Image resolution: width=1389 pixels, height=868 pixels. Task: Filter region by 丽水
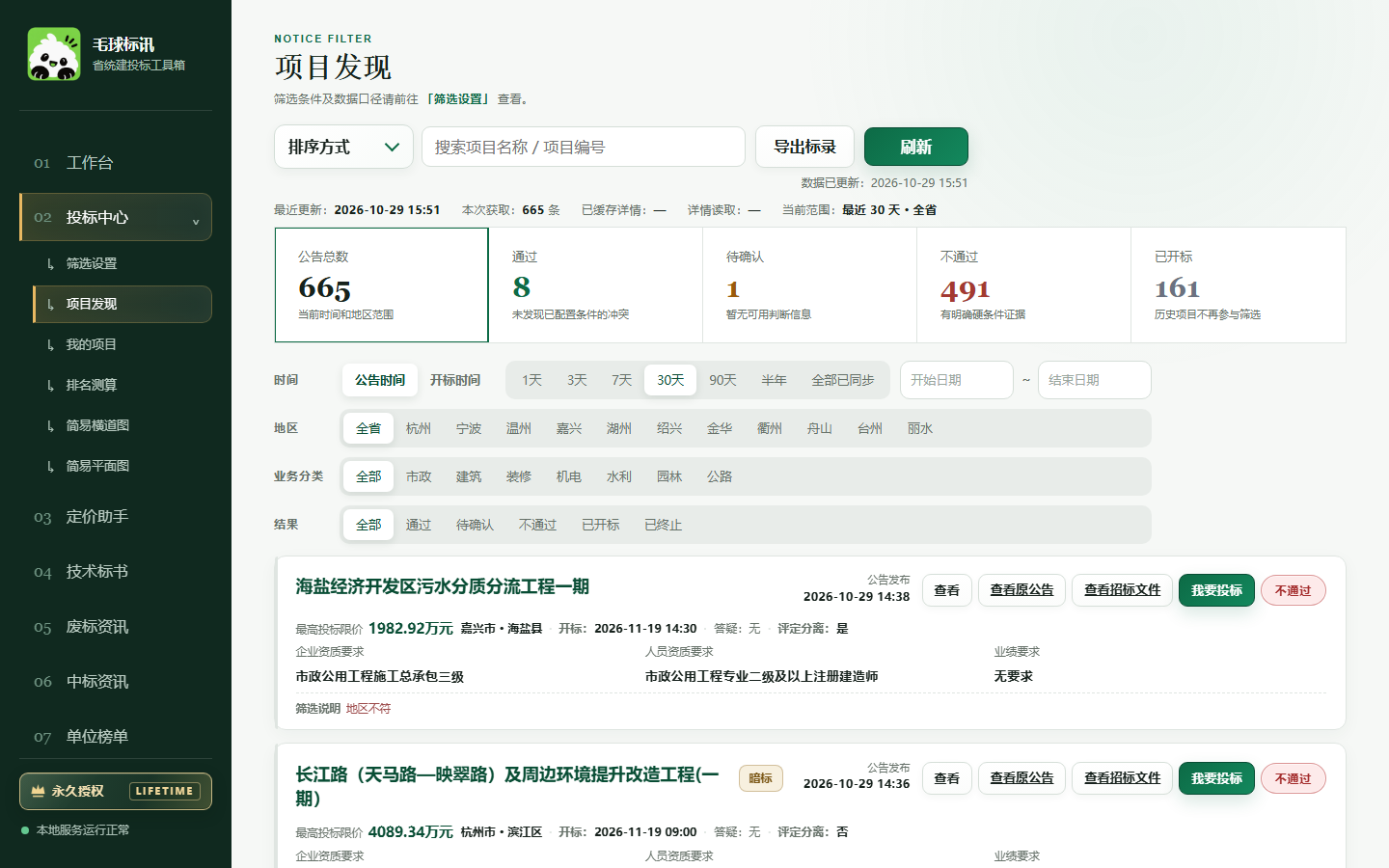click(920, 428)
